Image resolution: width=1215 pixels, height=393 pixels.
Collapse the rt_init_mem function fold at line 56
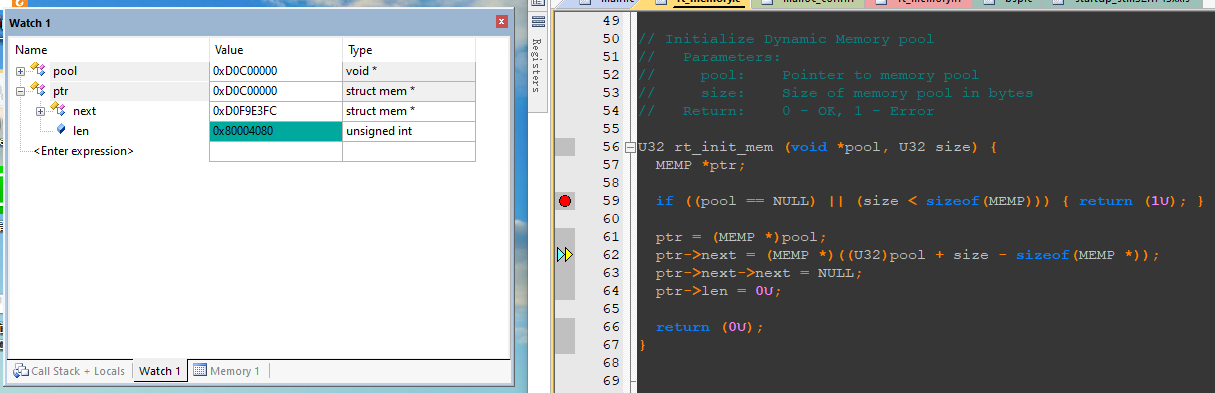629,147
